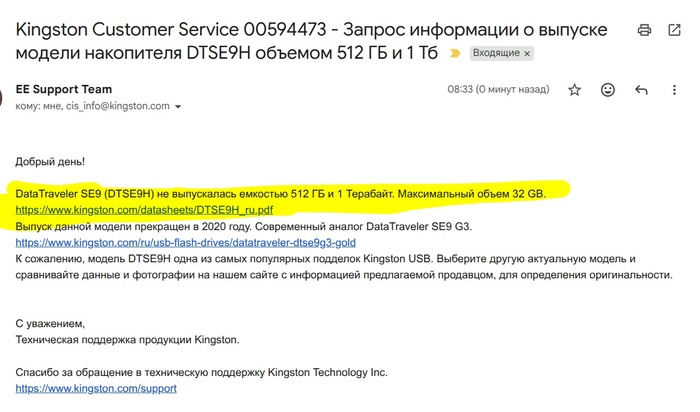Click the С уважением signature line
700x412 pixels.
(x=50, y=323)
